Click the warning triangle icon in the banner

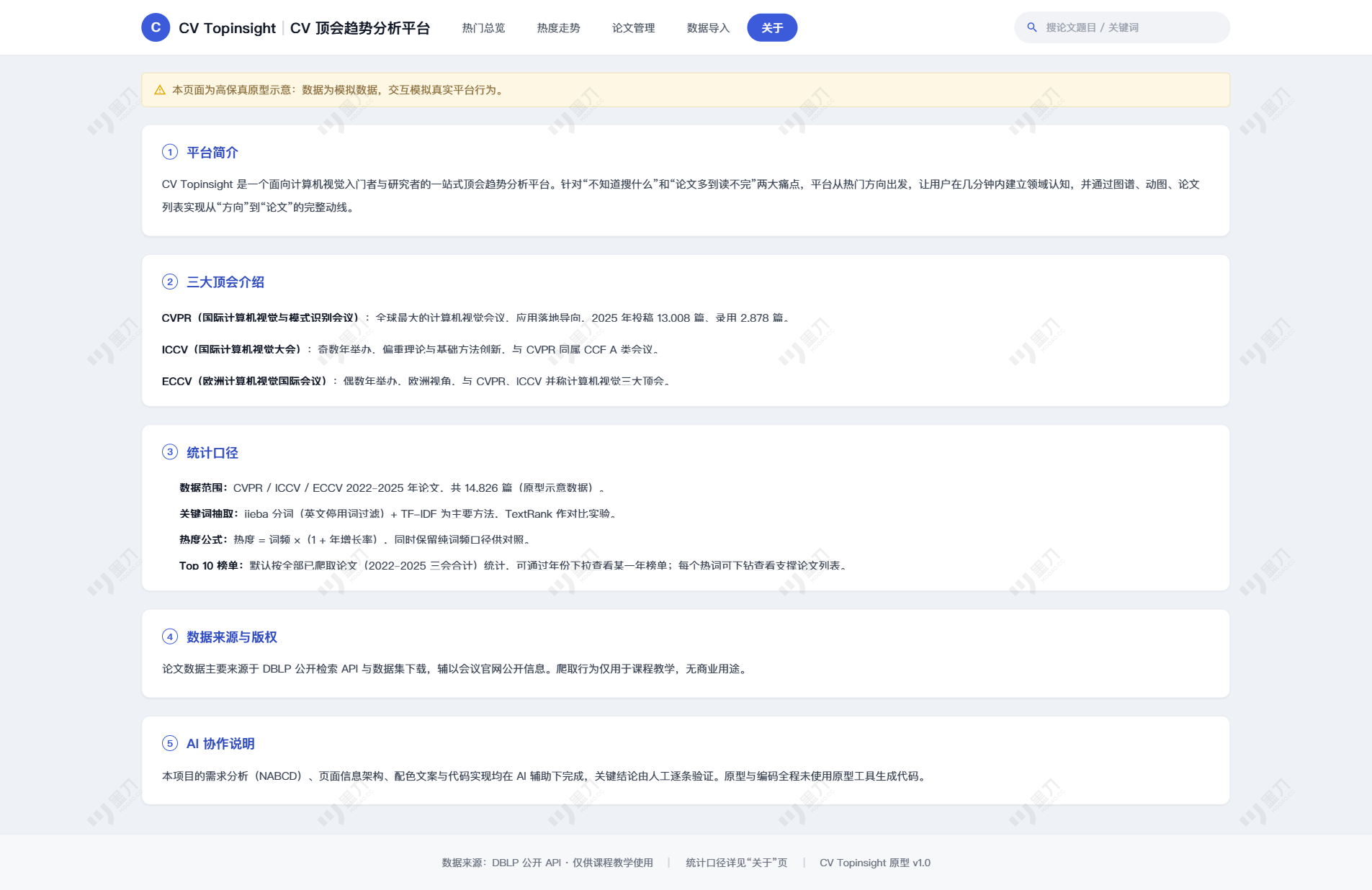(160, 90)
